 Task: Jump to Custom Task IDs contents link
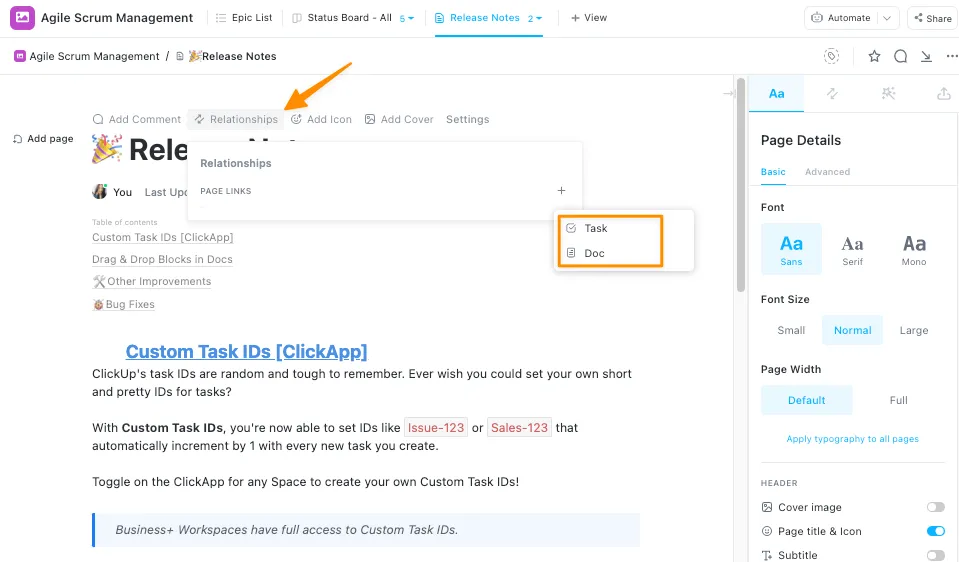point(163,237)
